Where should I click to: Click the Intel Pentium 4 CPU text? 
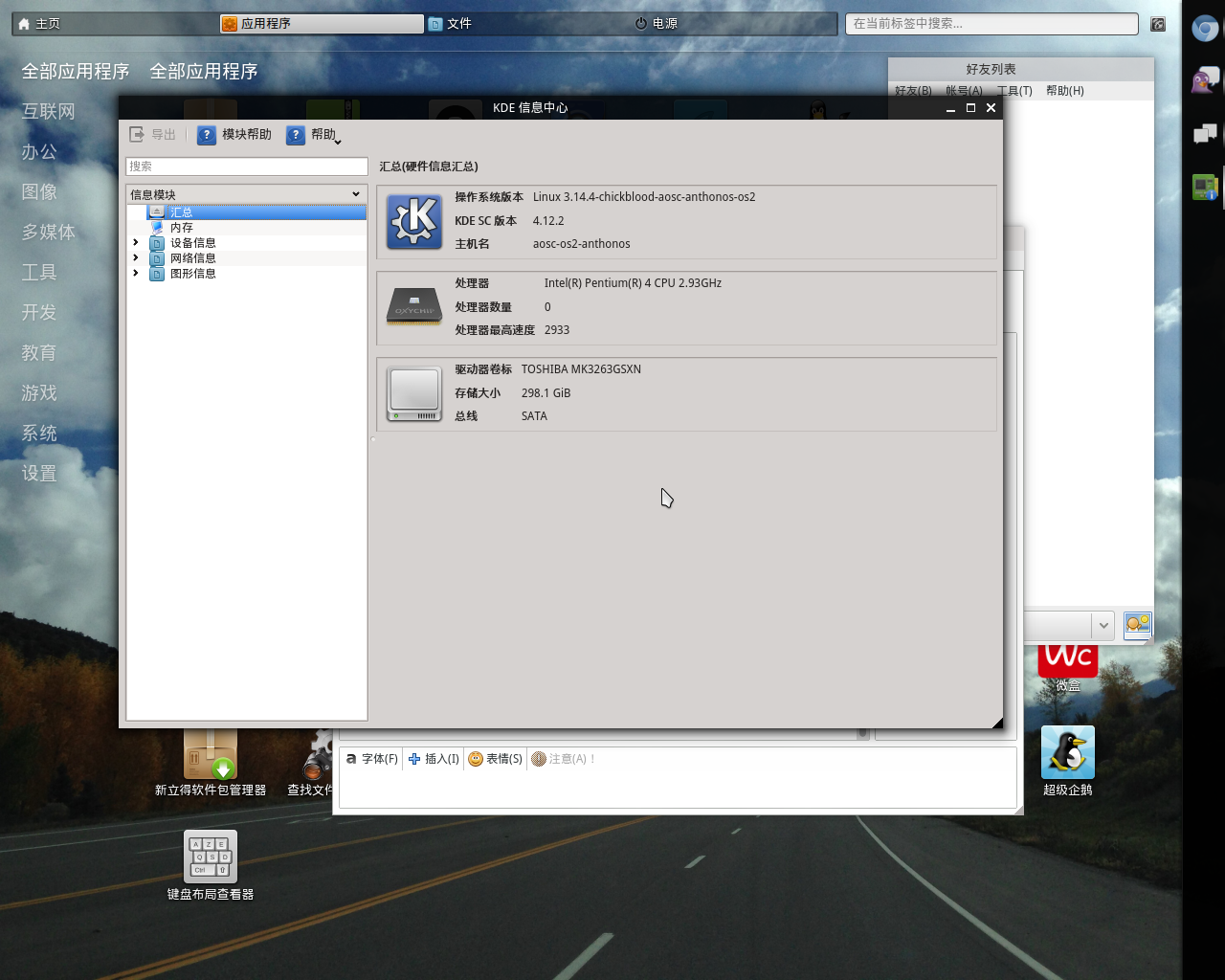click(x=633, y=283)
